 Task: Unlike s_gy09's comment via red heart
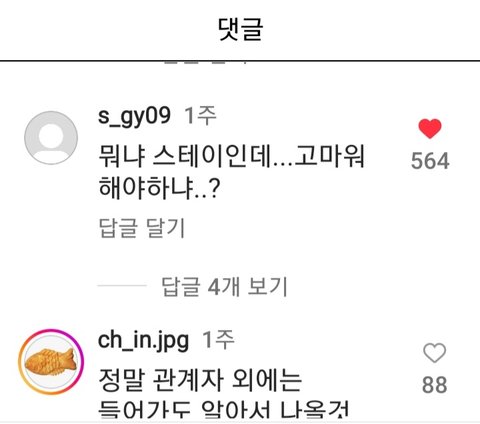pos(430,128)
